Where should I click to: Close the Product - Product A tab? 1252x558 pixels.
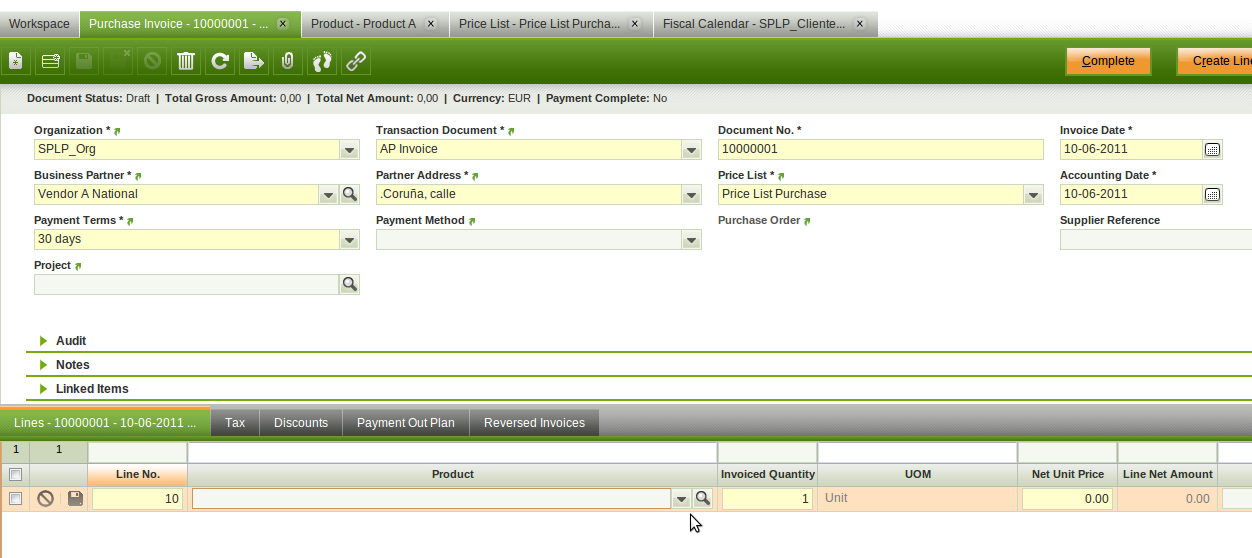pos(430,24)
